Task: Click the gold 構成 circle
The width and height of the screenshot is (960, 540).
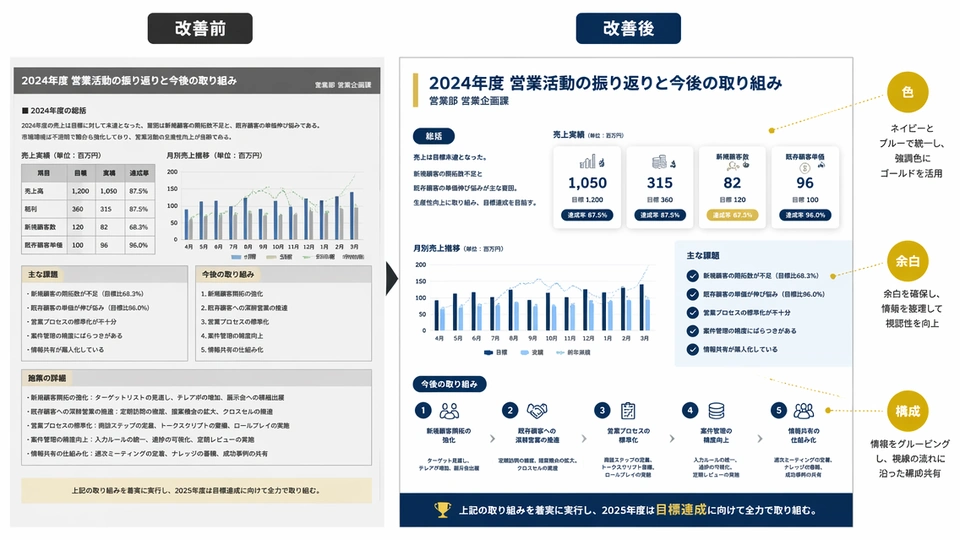Action: tap(907, 411)
